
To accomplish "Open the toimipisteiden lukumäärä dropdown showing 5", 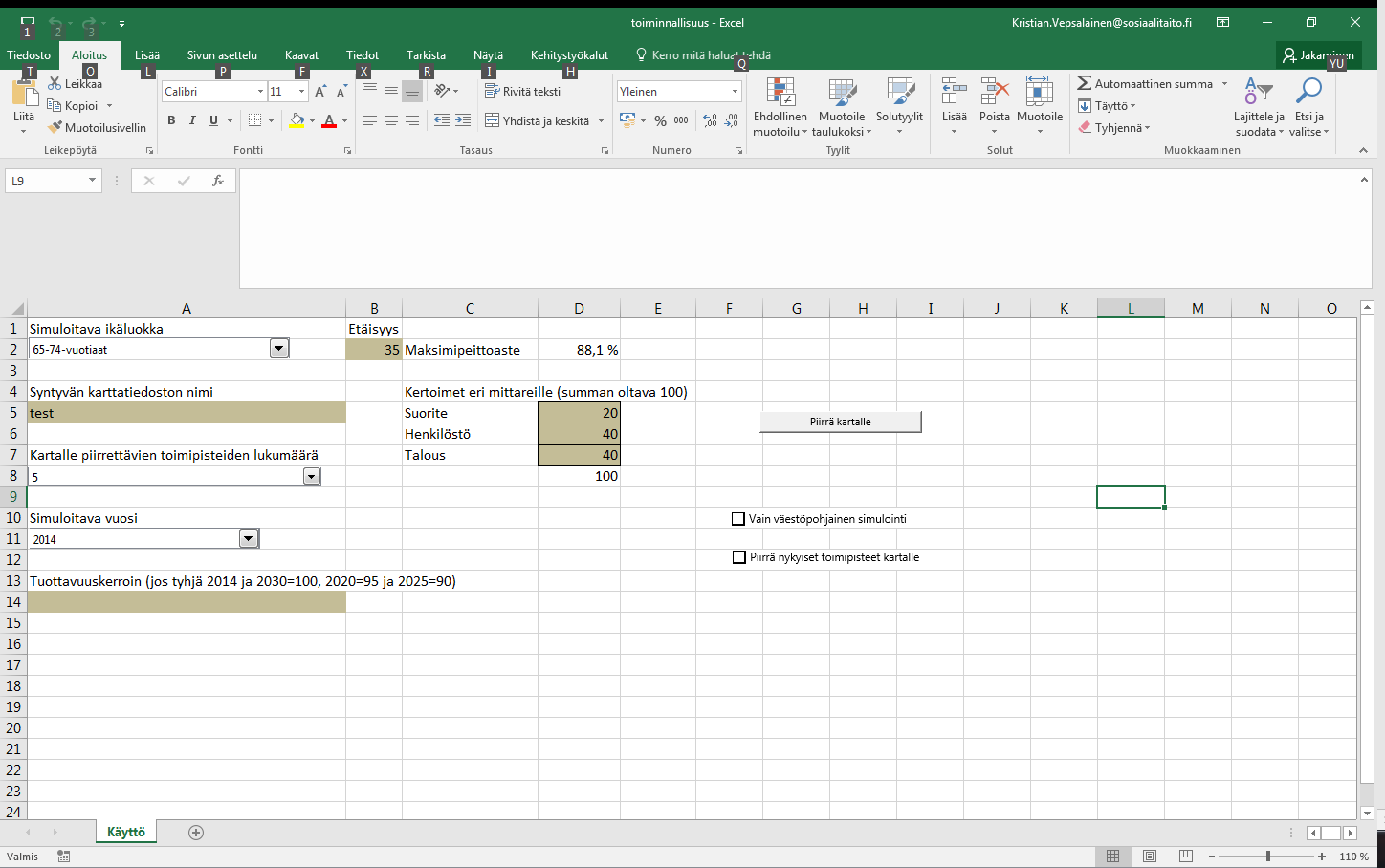I will pyautogui.click(x=312, y=476).
